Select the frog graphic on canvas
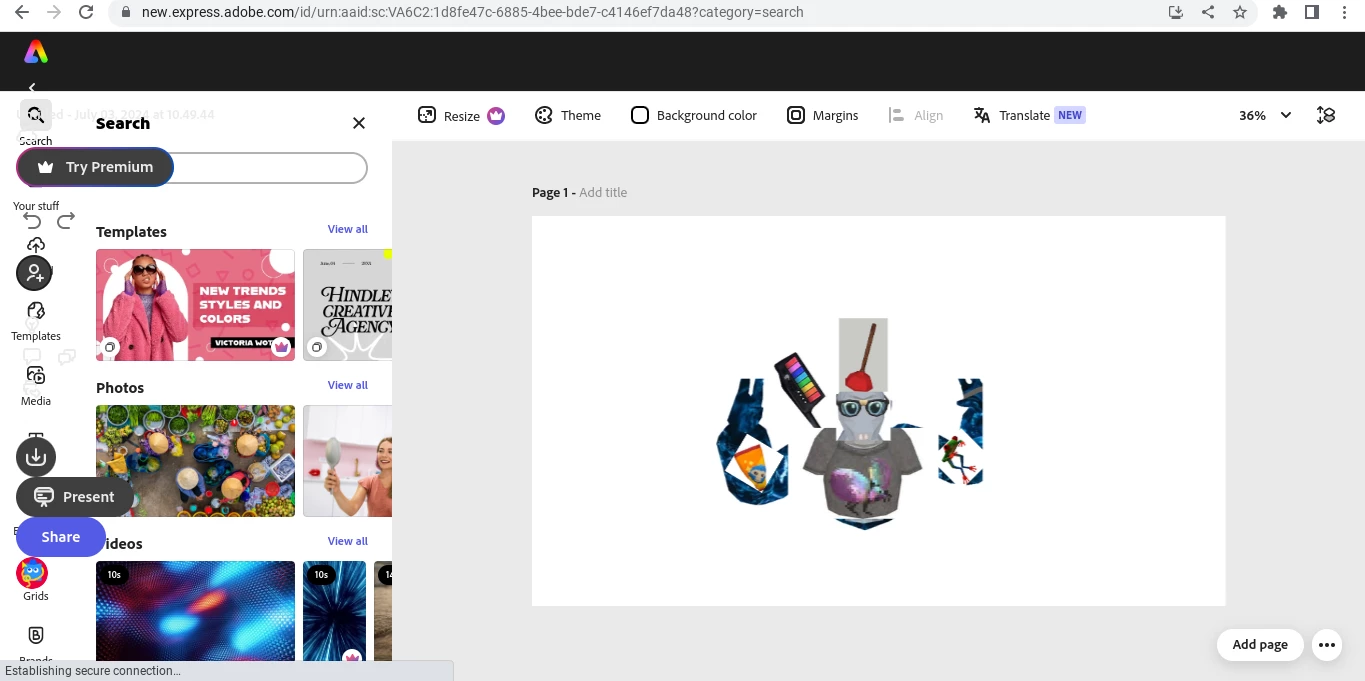Image resolution: width=1365 pixels, height=681 pixels. click(x=959, y=457)
